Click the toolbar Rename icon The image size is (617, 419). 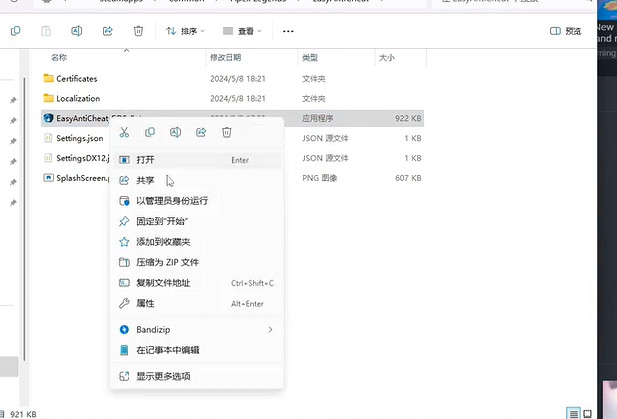[x=77, y=31]
